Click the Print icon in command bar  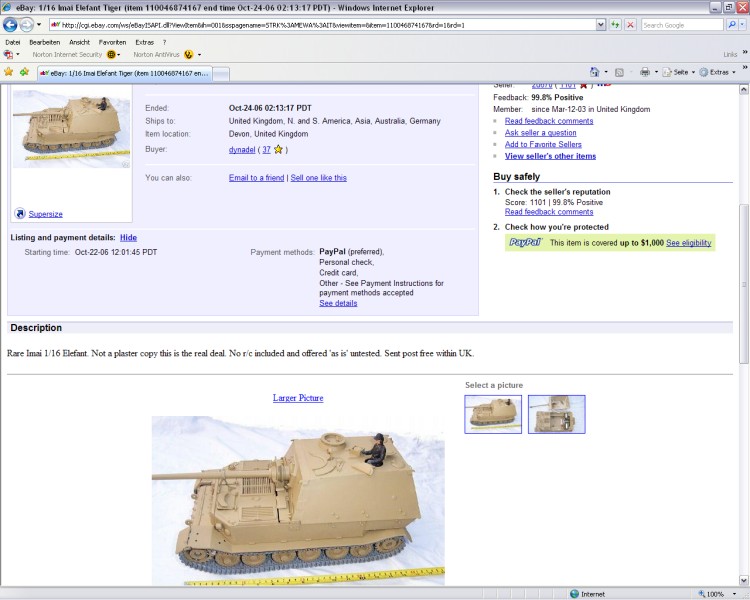(644, 72)
